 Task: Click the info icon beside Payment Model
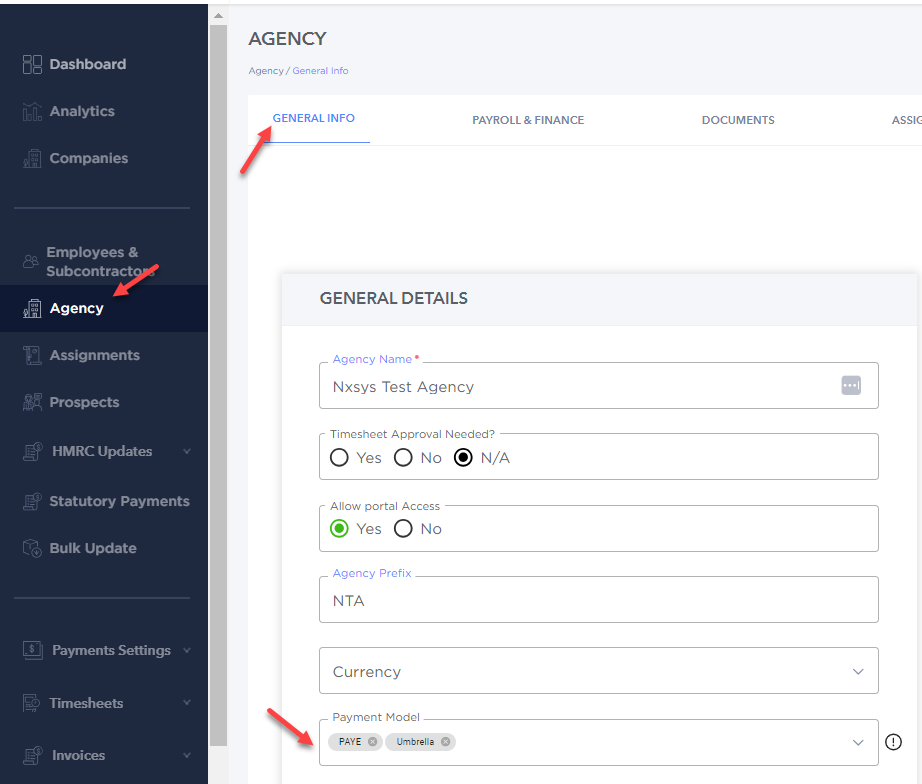pyautogui.click(x=893, y=742)
